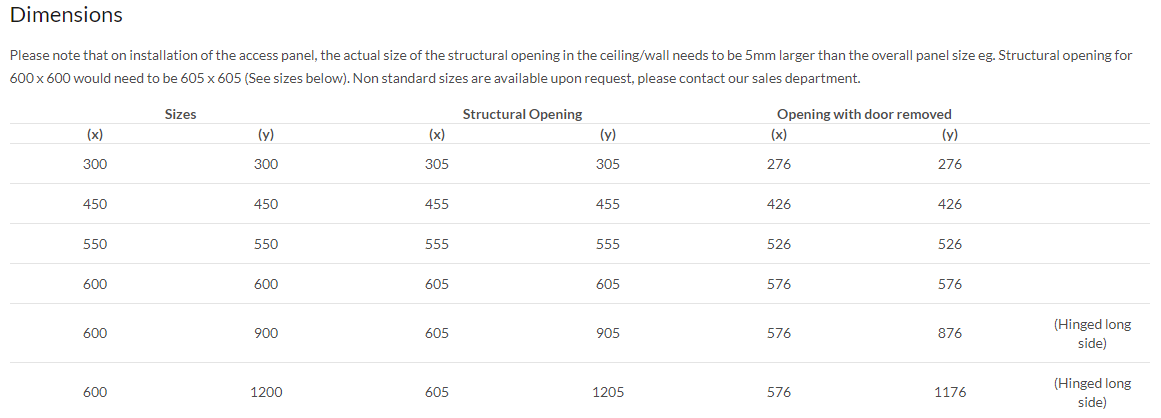Click the 1176 door removed value

coord(950,393)
